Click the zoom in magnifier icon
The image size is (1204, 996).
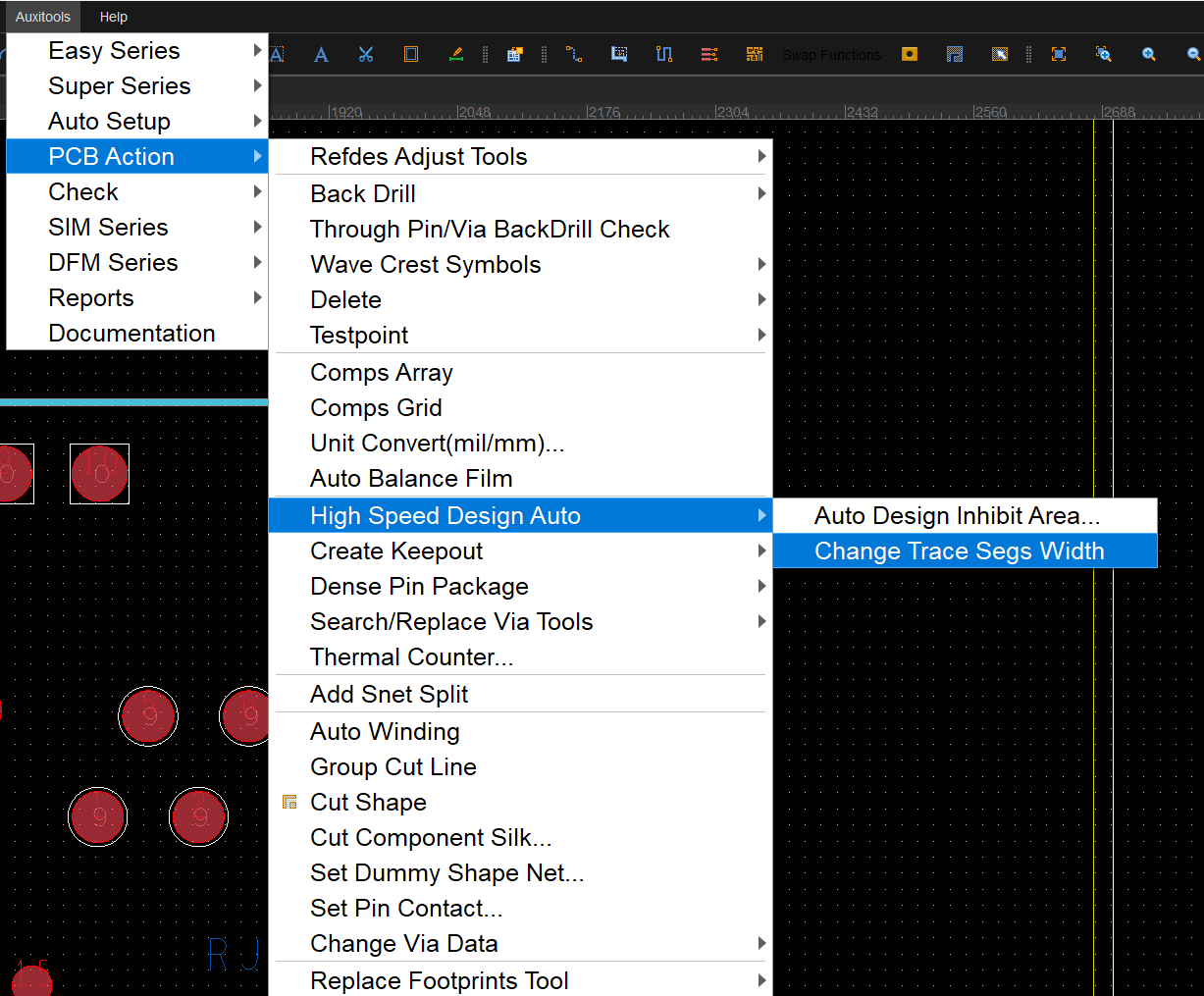pos(1149,55)
